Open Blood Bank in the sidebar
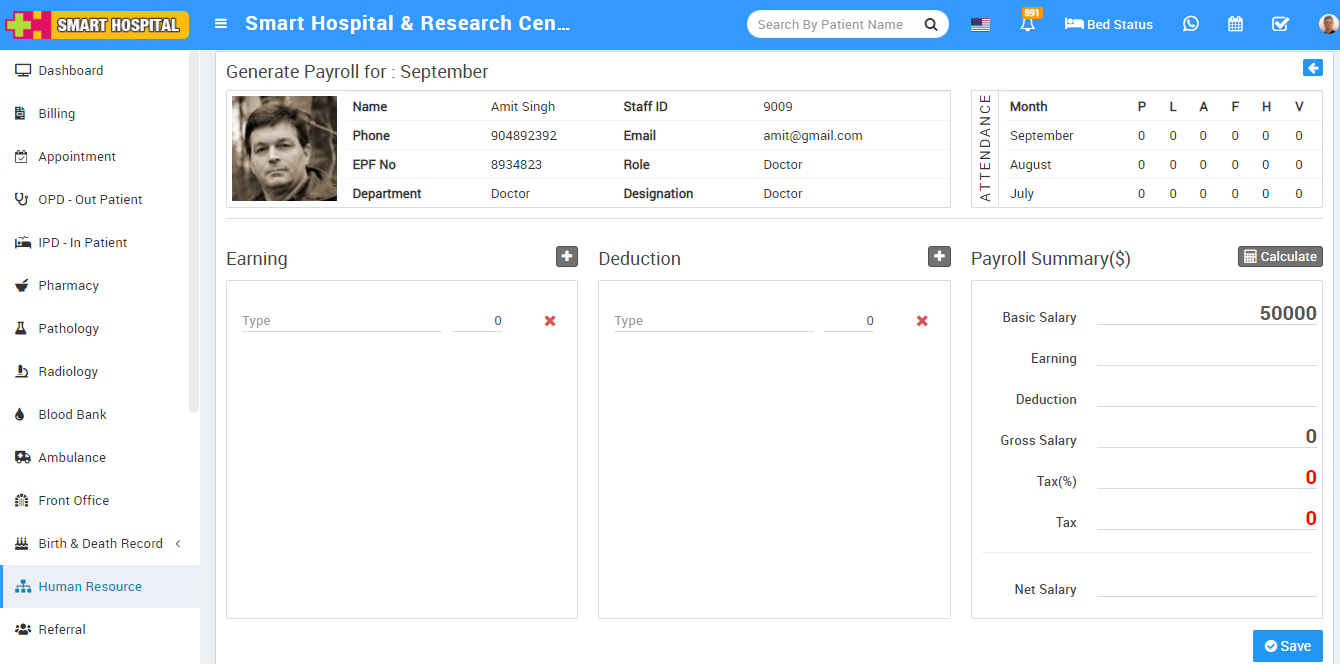Screen dimensions: 1340x664 pos(72,415)
